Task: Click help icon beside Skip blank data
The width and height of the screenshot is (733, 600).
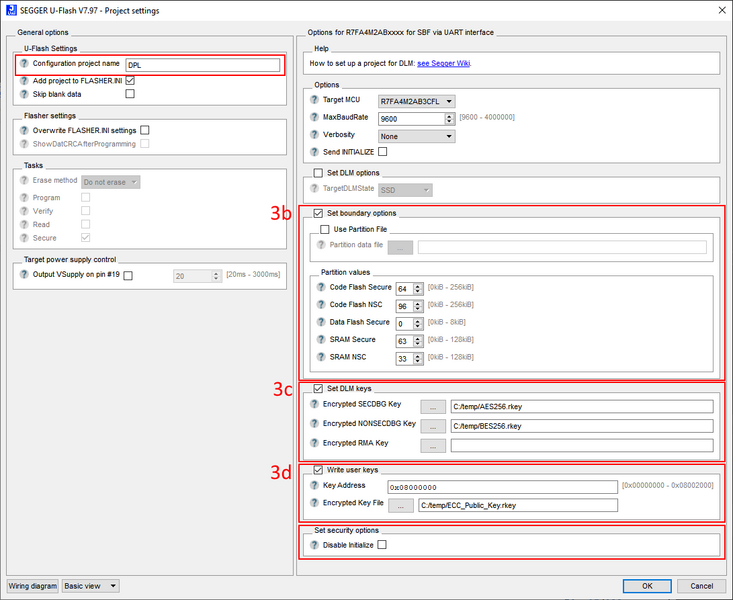Action: 24,94
